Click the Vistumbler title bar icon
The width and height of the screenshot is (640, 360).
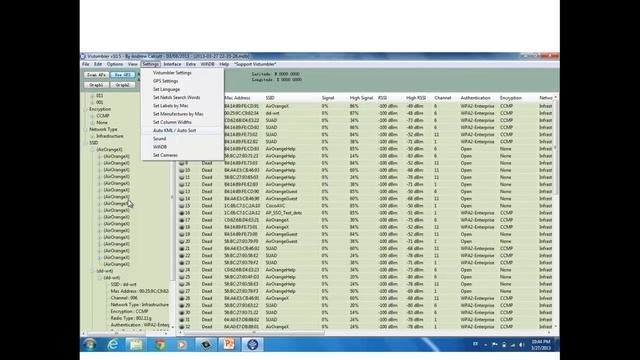tap(83, 56)
